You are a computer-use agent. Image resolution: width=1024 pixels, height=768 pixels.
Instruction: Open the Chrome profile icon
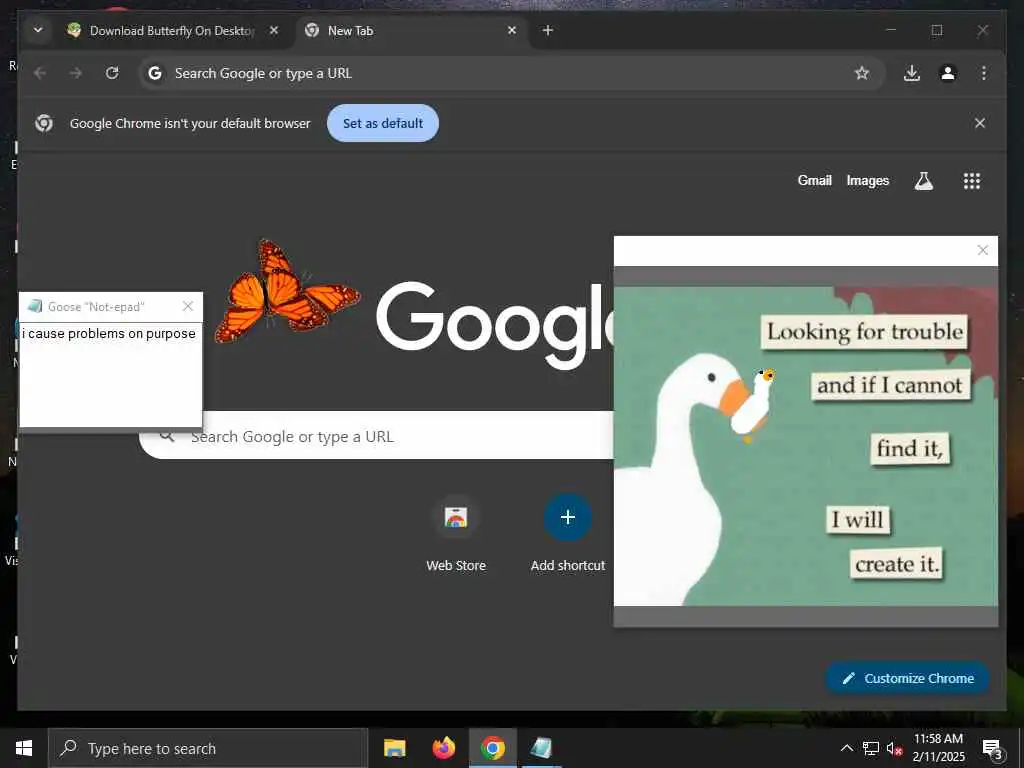[948, 73]
